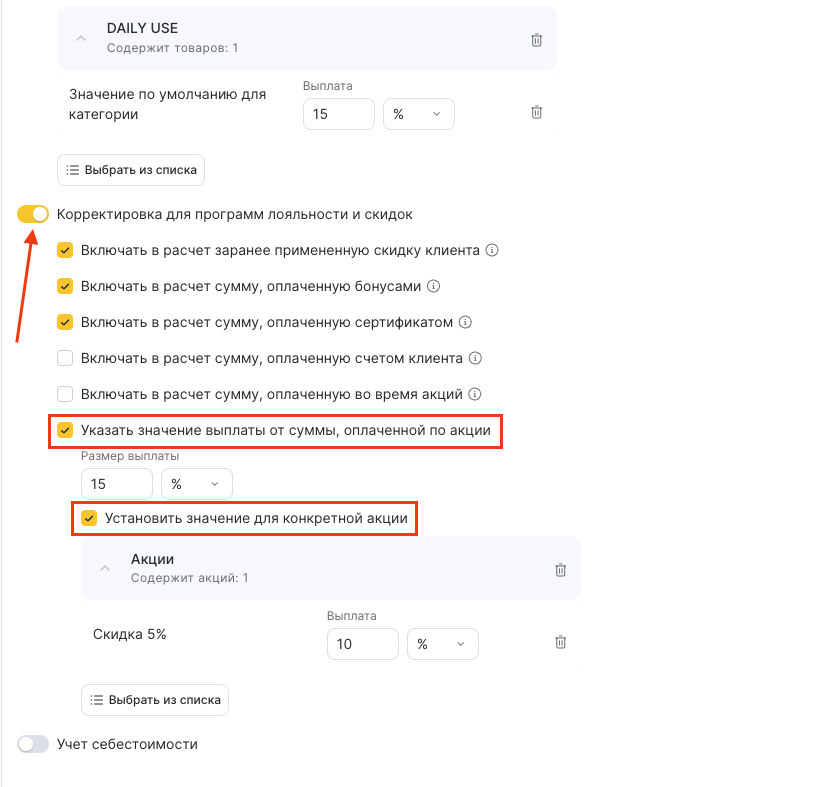Click info icon next to bonuses option

pos(433,286)
